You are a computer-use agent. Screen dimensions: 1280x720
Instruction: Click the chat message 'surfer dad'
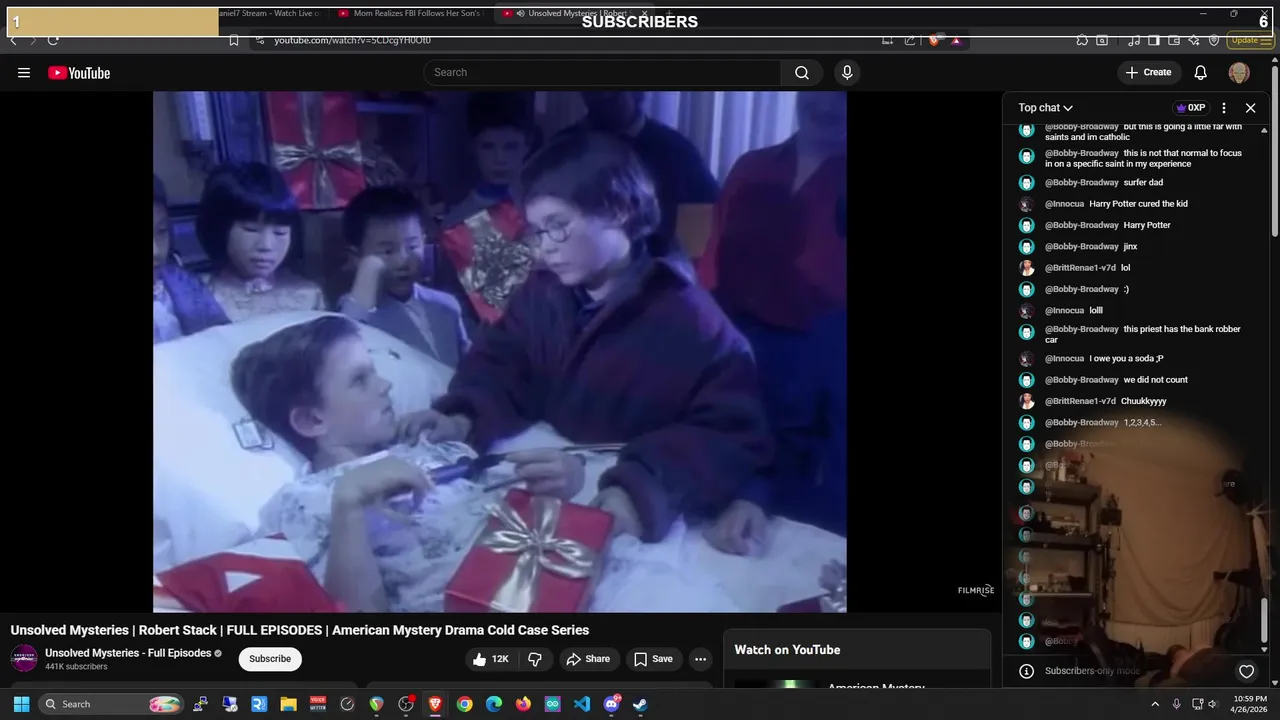pos(1143,183)
